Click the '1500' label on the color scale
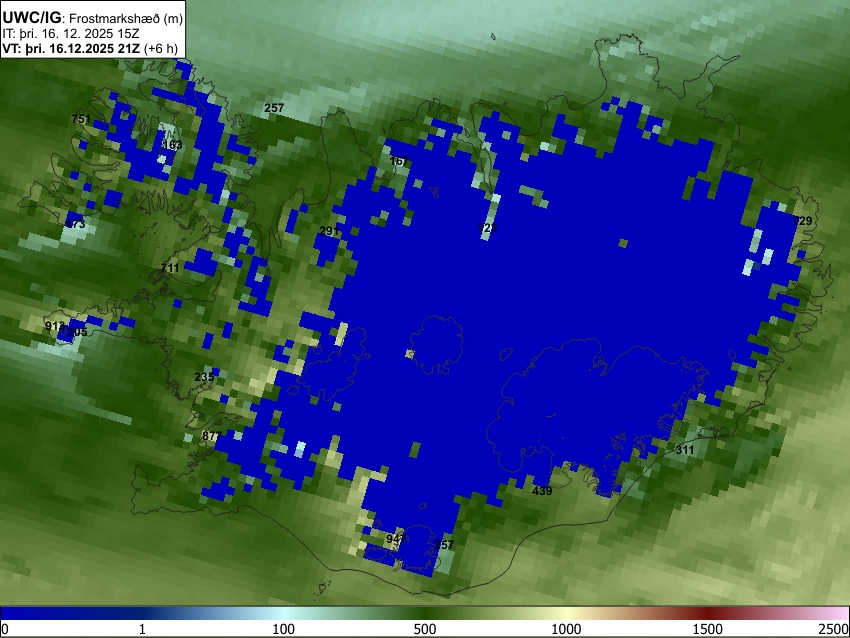 coord(708,629)
